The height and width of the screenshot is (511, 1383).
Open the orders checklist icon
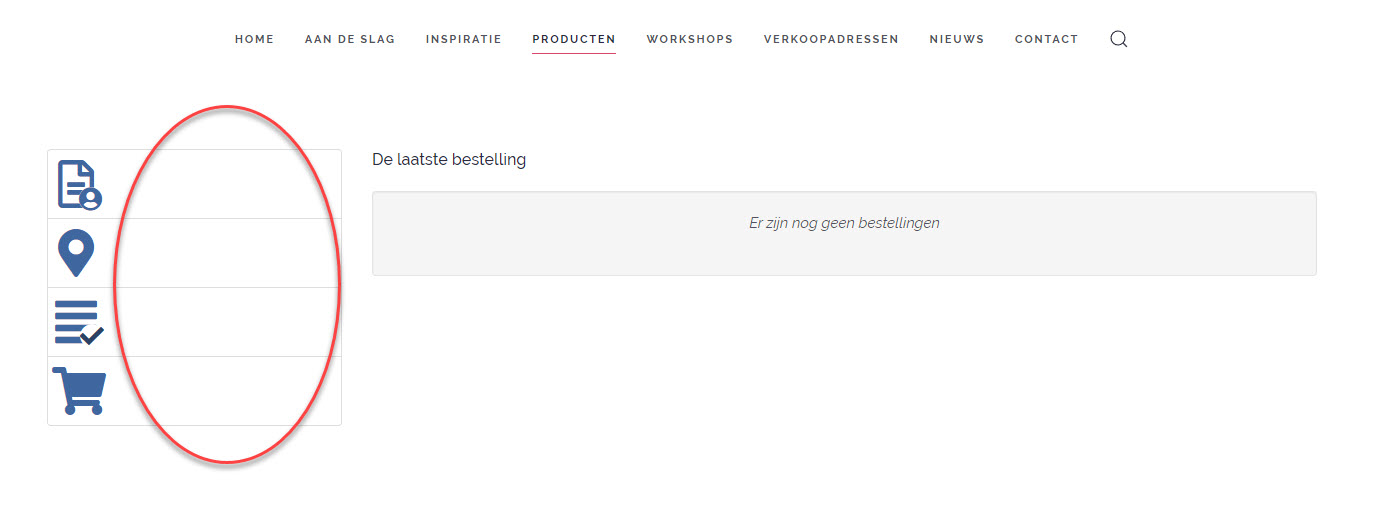(x=78, y=322)
